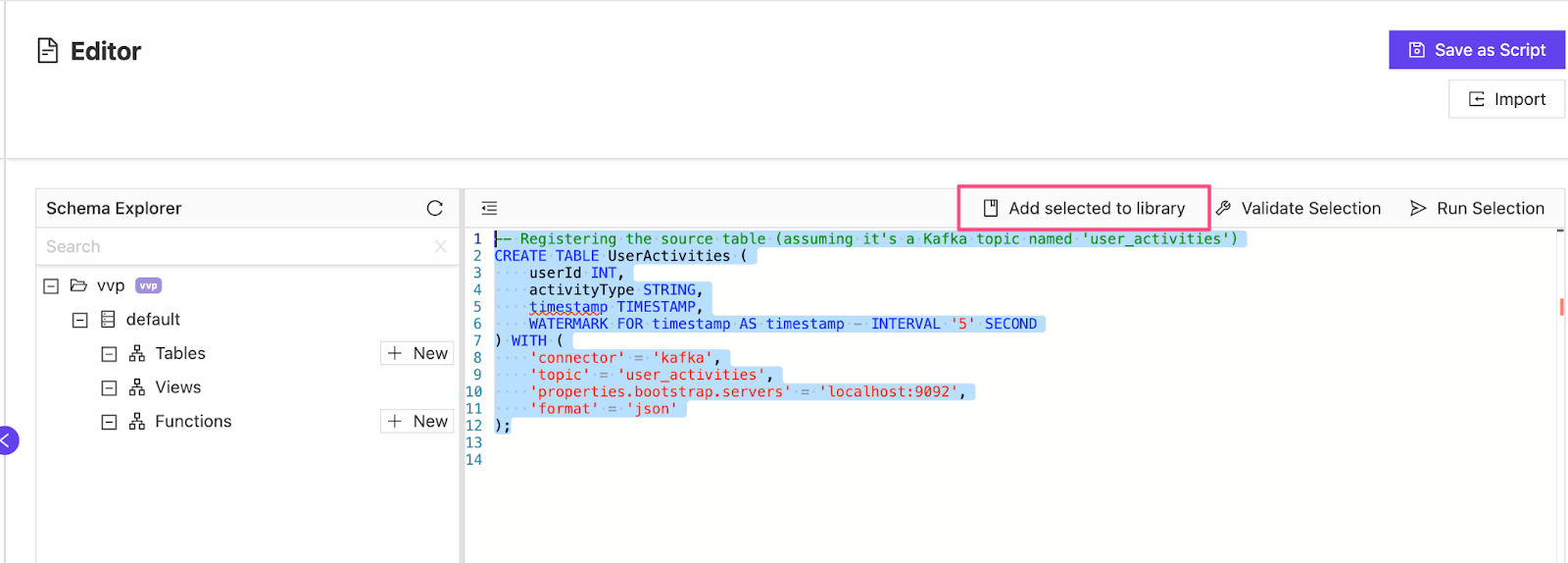
Task: Collapse the Functions tree node
Action: pos(110,422)
